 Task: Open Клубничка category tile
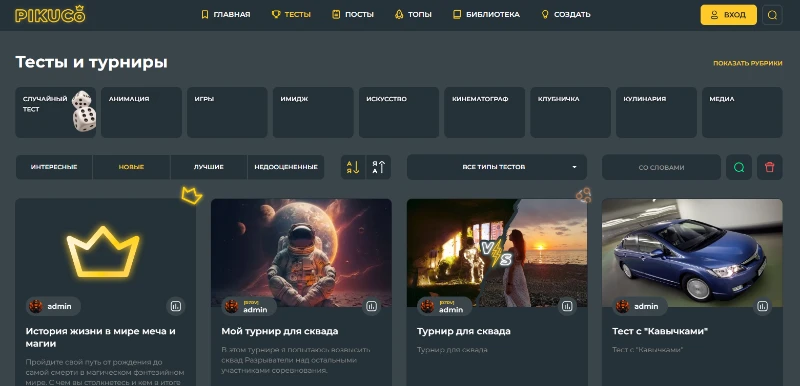point(570,112)
